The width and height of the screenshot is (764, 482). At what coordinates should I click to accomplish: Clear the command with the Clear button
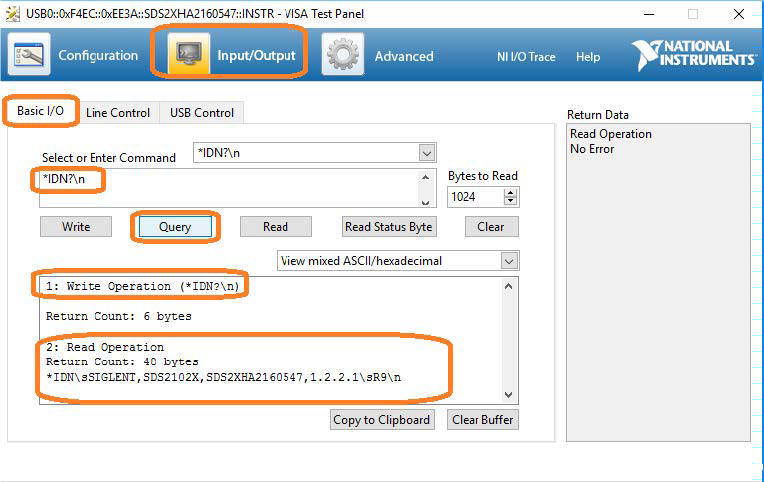[x=491, y=227]
